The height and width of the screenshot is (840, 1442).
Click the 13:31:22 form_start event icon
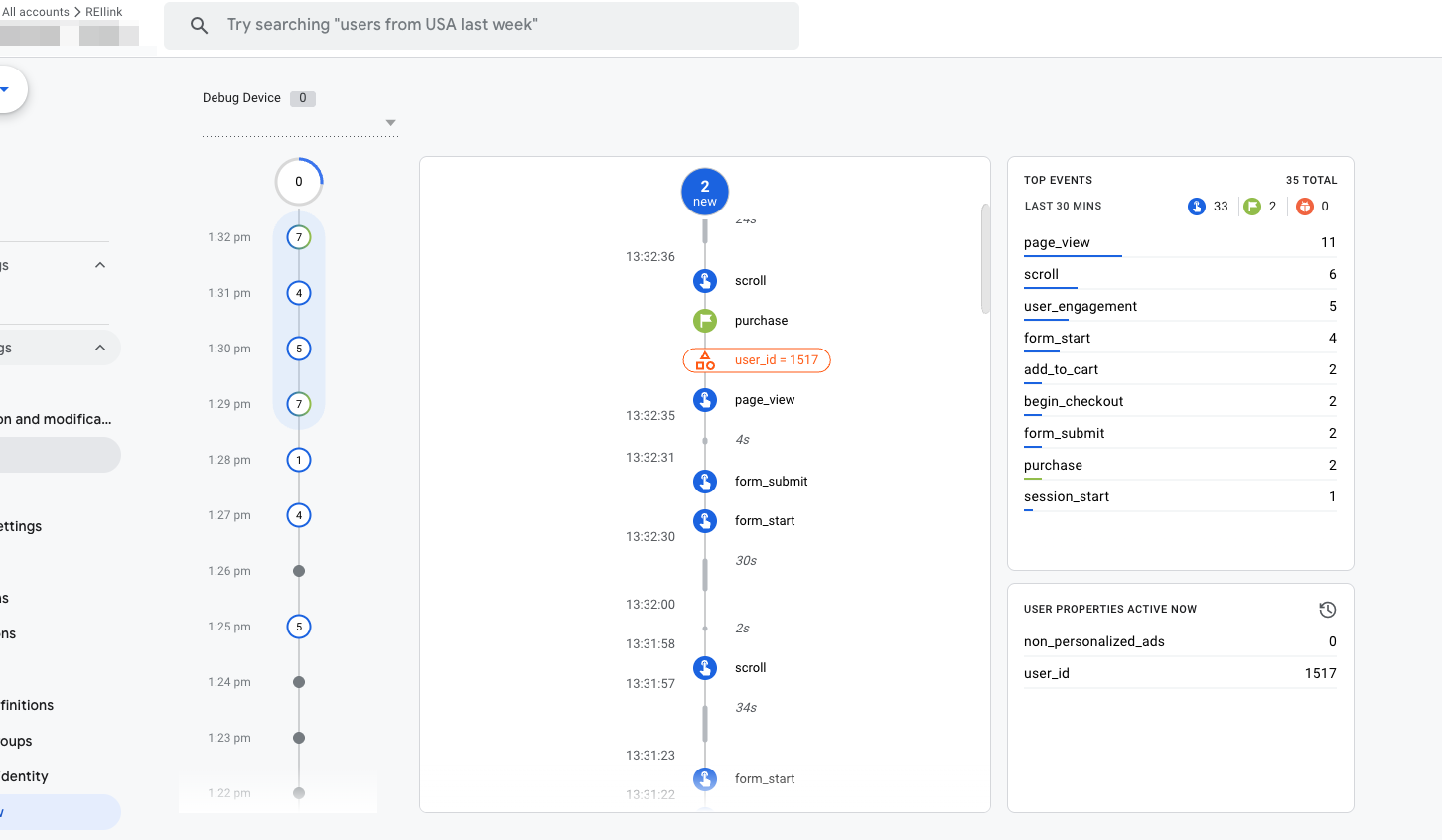click(x=705, y=779)
